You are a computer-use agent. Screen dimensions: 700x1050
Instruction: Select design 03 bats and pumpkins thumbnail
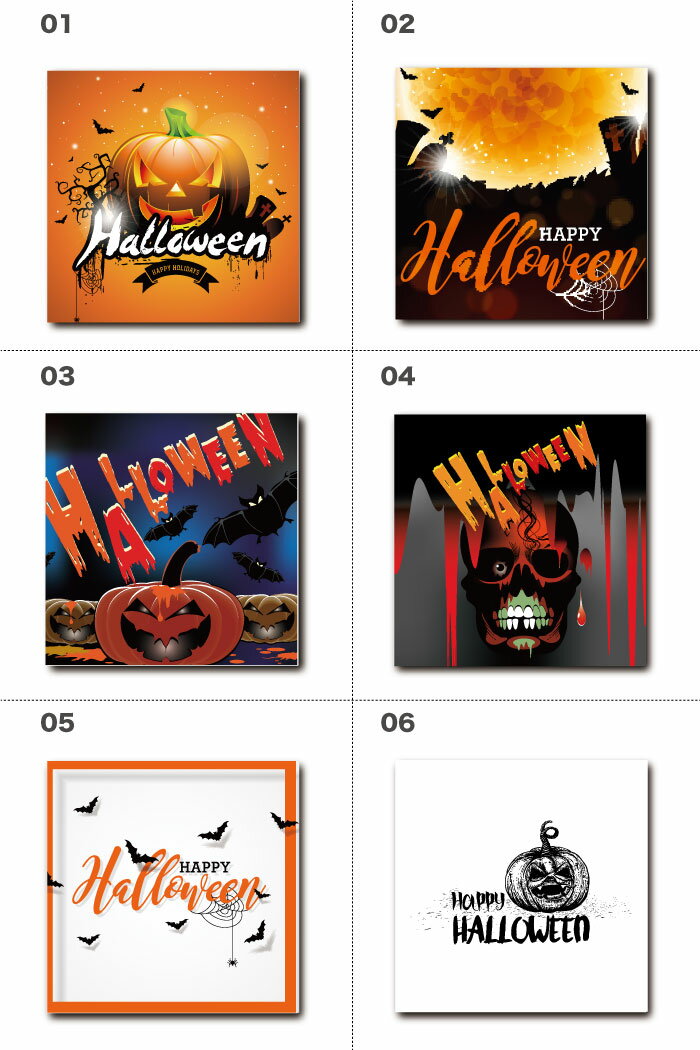point(171,539)
